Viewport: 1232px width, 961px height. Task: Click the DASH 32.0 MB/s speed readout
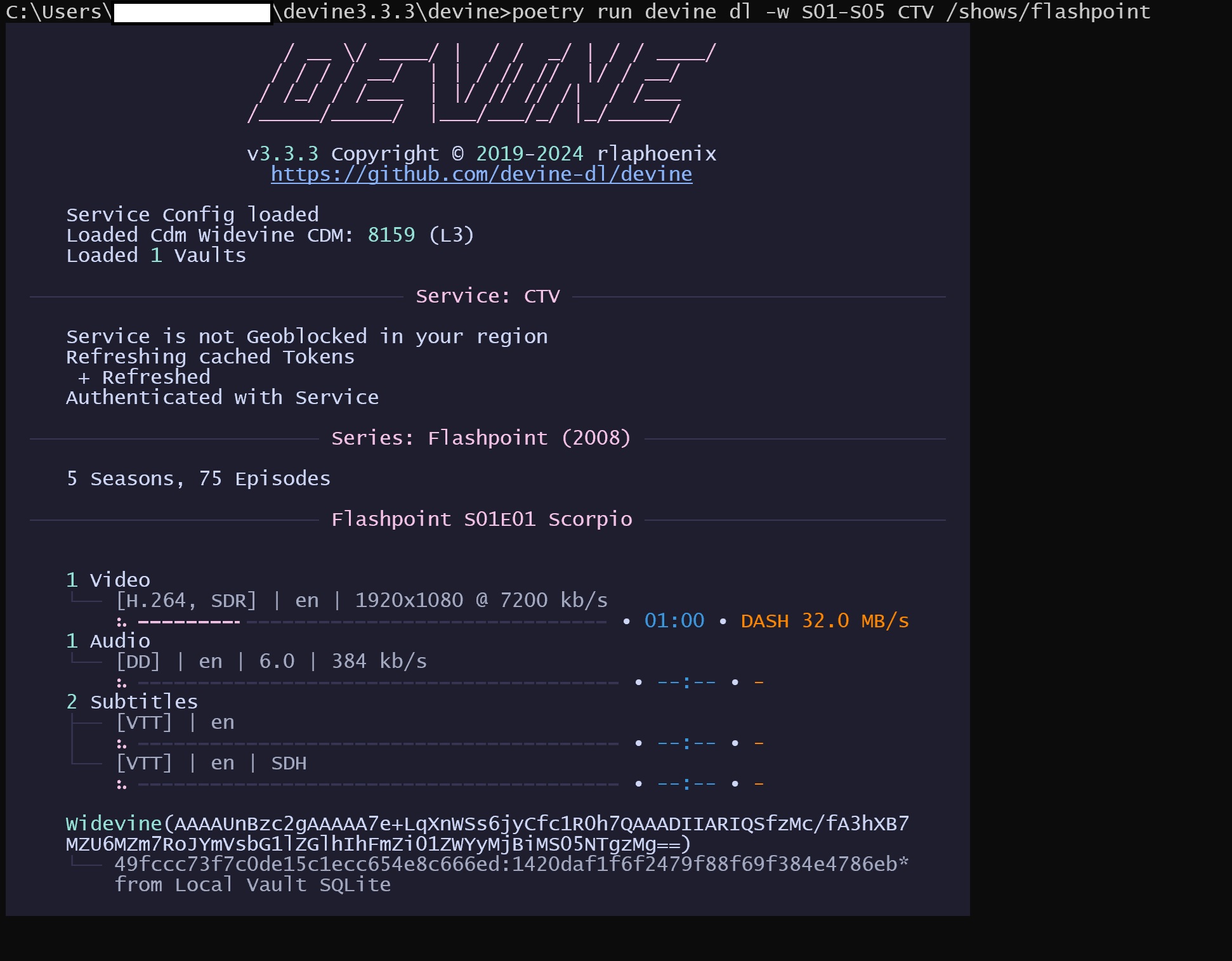(x=825, y=621)
